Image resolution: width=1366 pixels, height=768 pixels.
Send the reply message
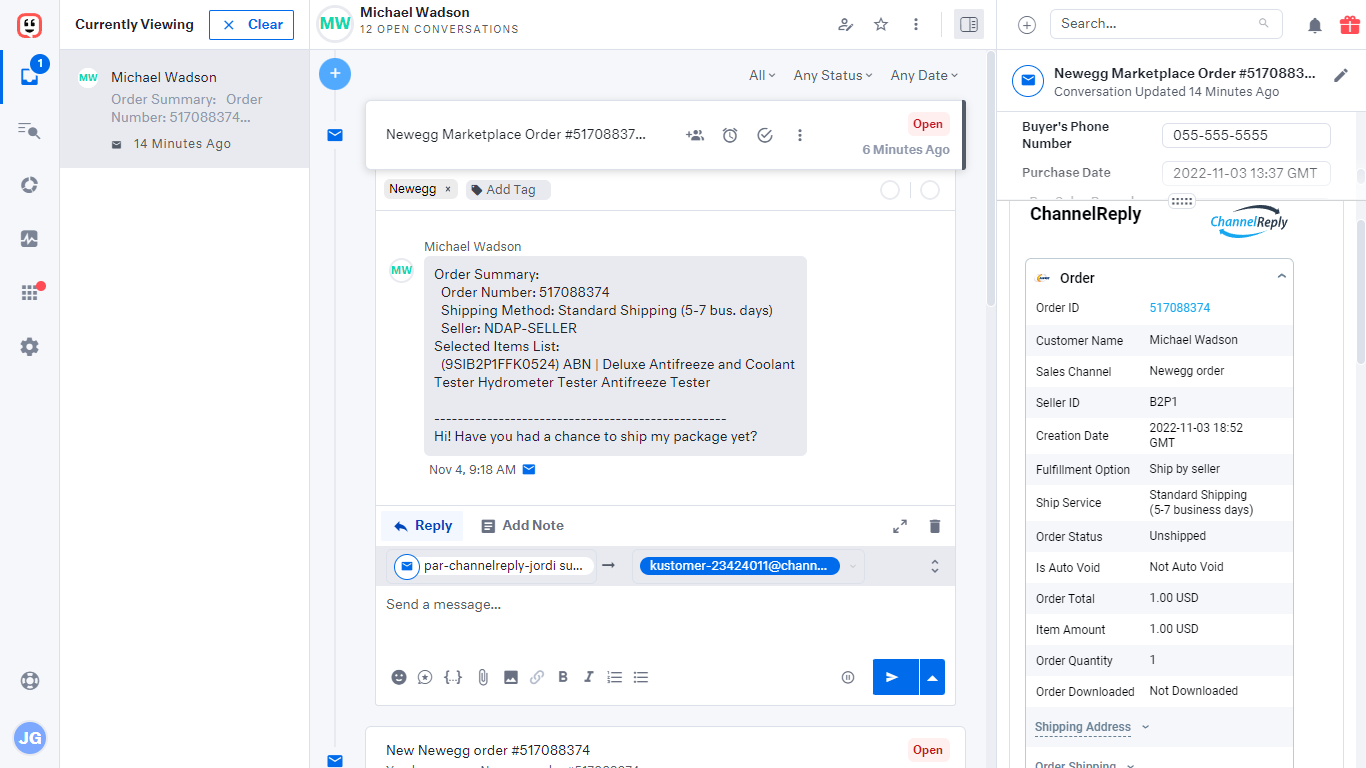pyautogui.click(x=895, y=677)
